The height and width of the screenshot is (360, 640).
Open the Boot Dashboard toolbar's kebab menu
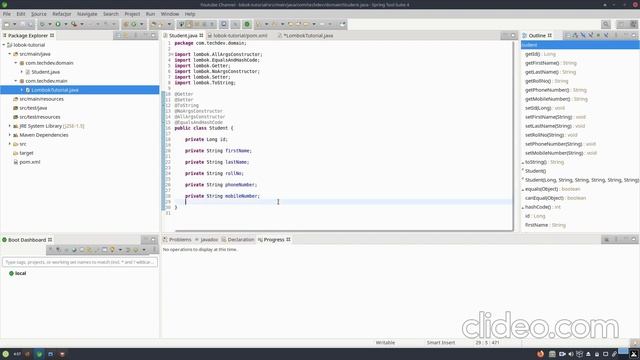pos(154,249)
